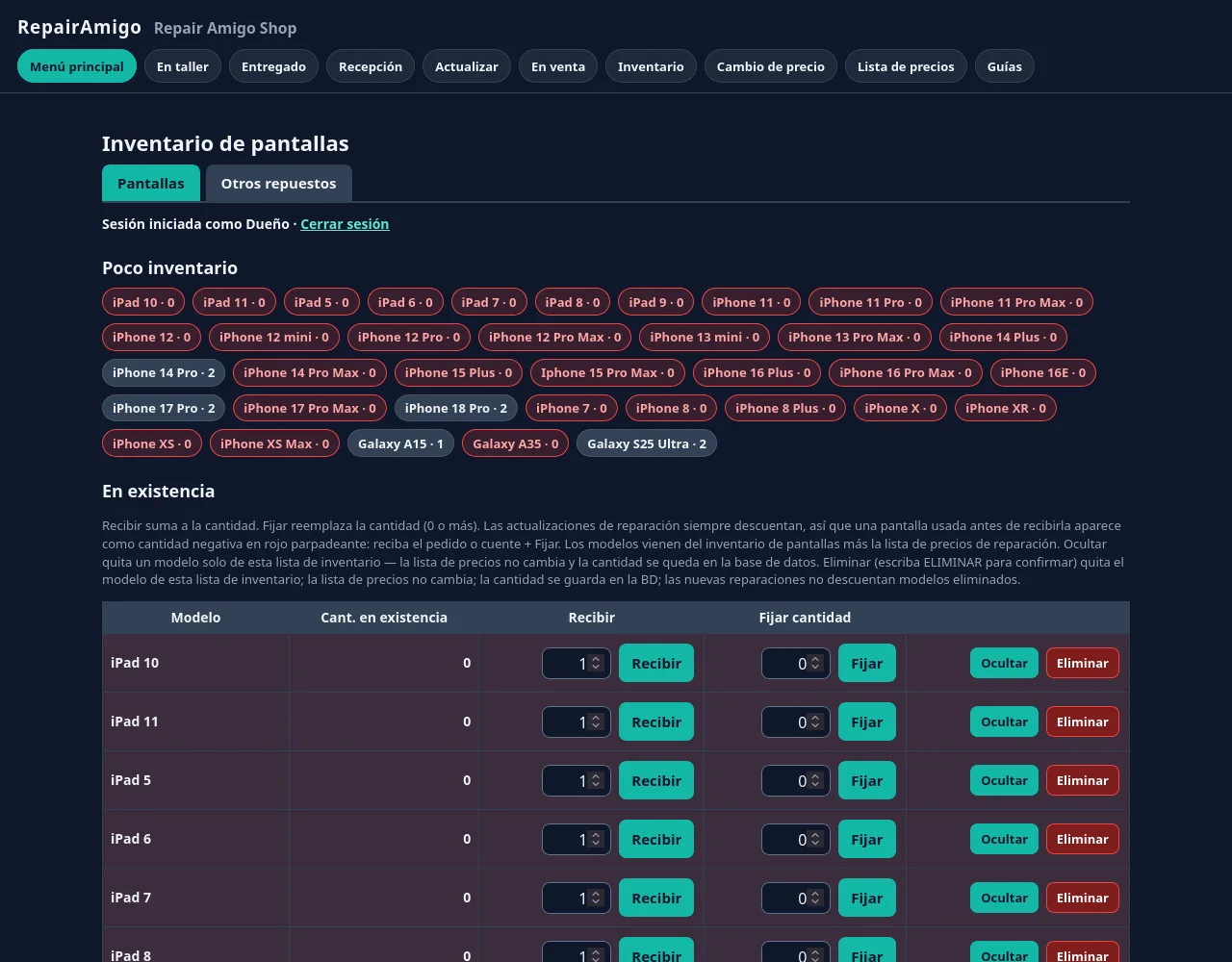
Task: Click Recibir button for iPad 7
Action: [656, 898]
